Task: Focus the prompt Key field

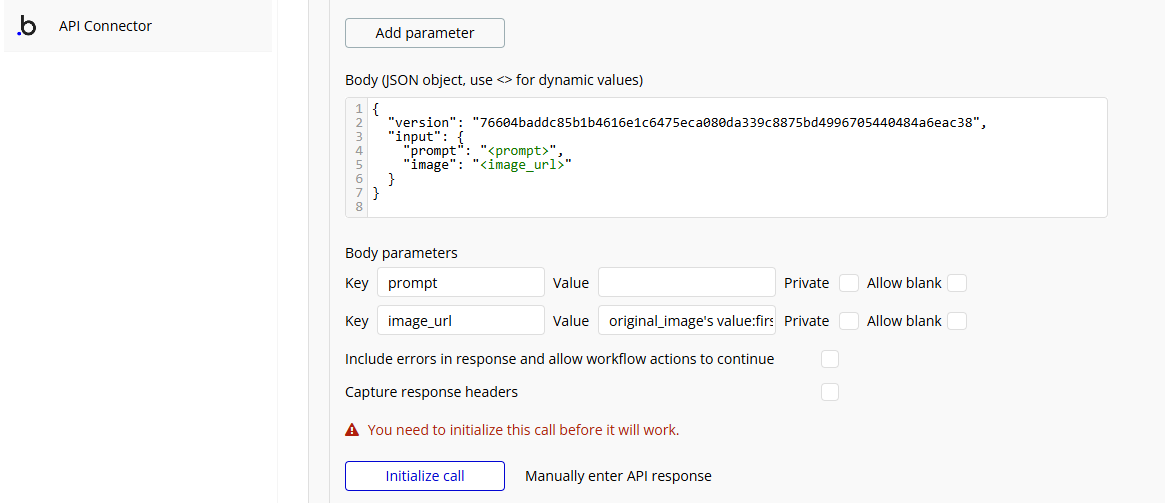Action: click(460, 283)
